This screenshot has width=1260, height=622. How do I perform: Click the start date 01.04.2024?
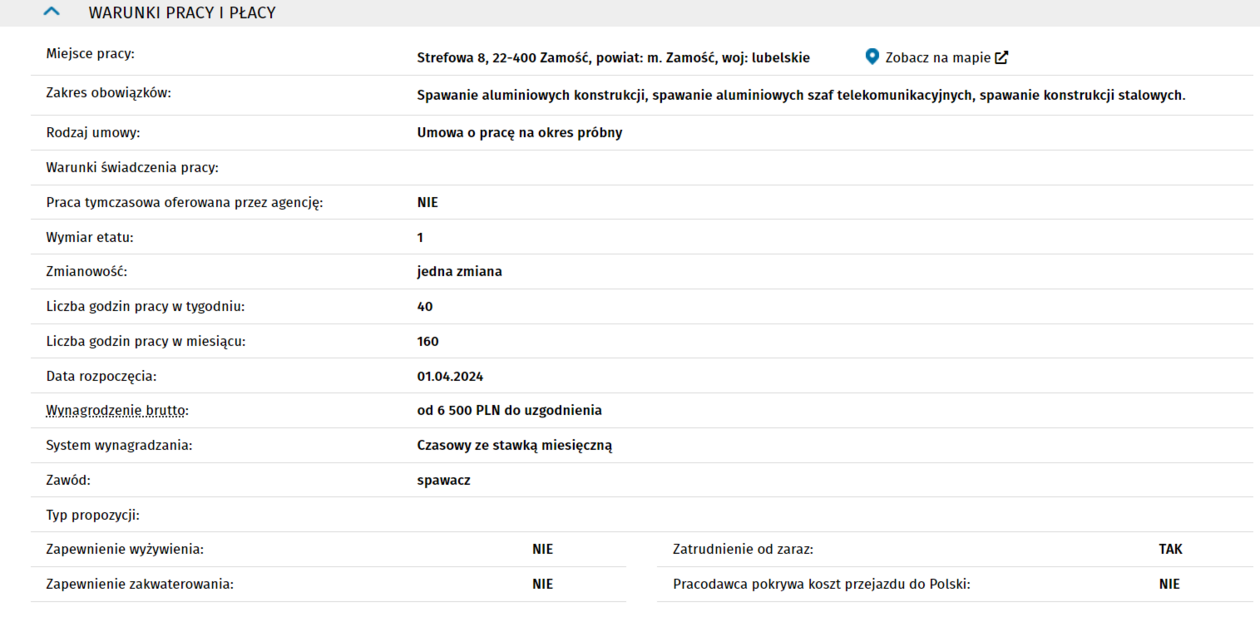click(449, 377)
